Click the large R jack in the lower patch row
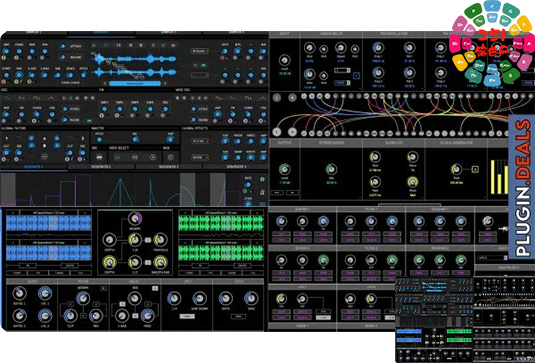Screen dimensions: 535x363 pyautogui.click(x=292, y=132)
